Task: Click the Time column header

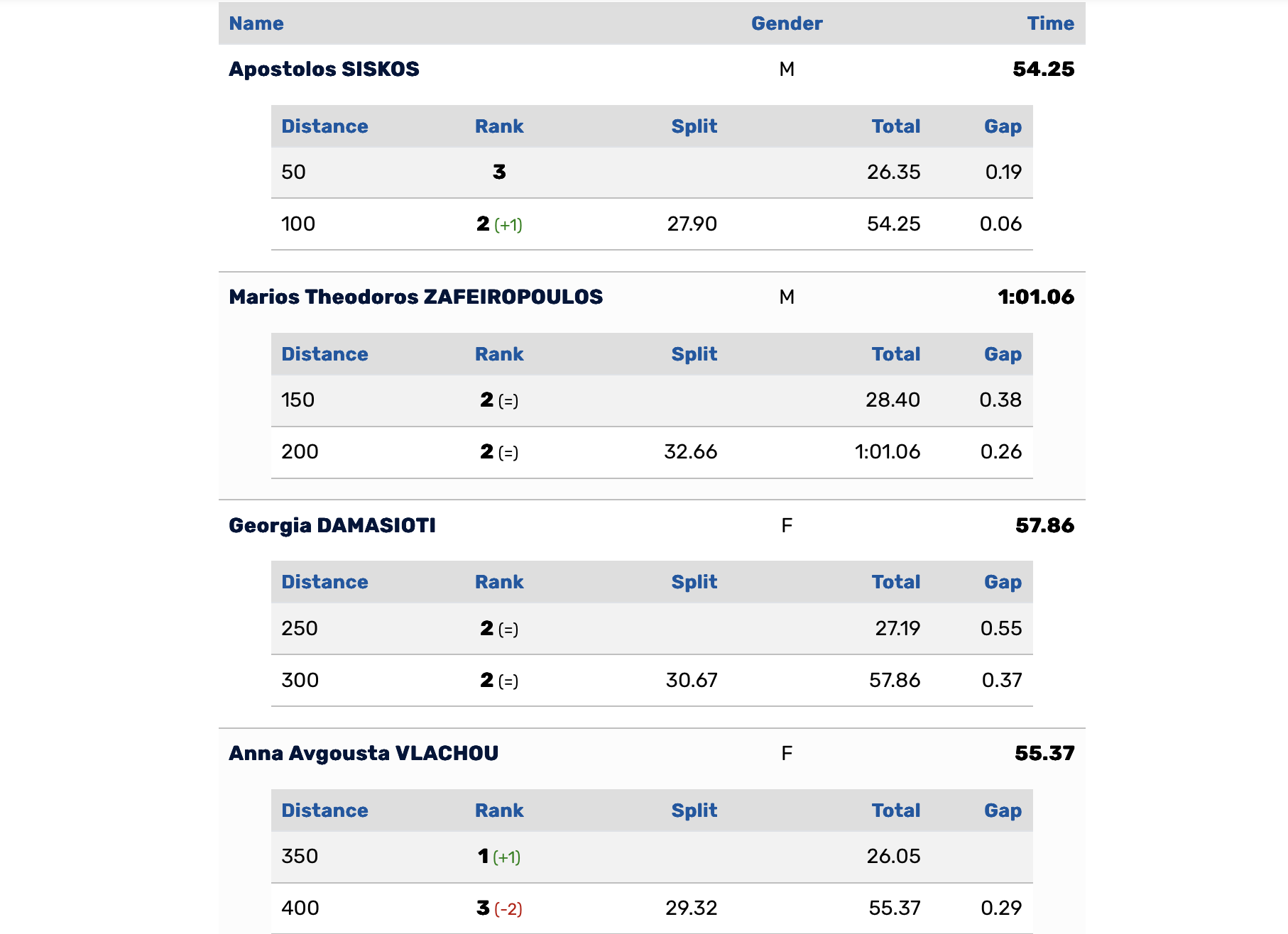Action: 1051,23
